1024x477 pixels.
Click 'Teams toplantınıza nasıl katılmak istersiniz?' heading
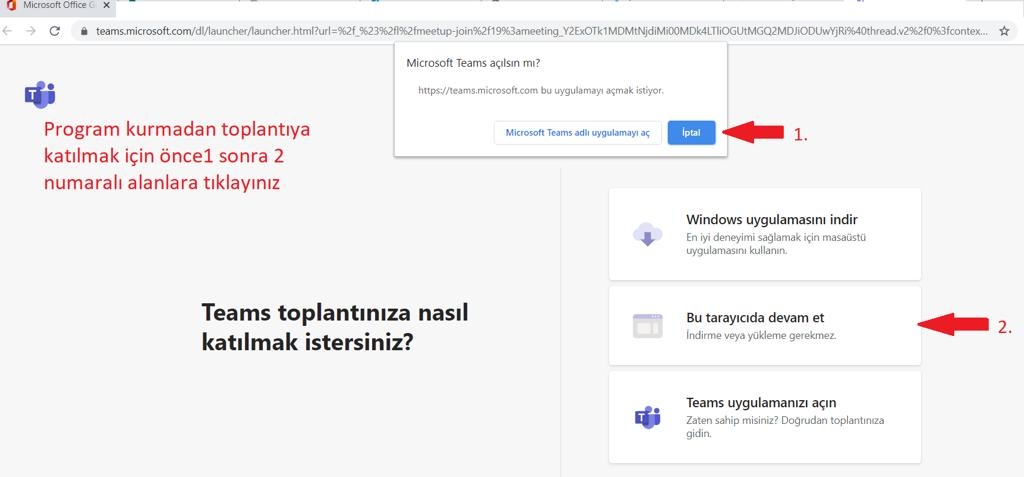point(335,326)
